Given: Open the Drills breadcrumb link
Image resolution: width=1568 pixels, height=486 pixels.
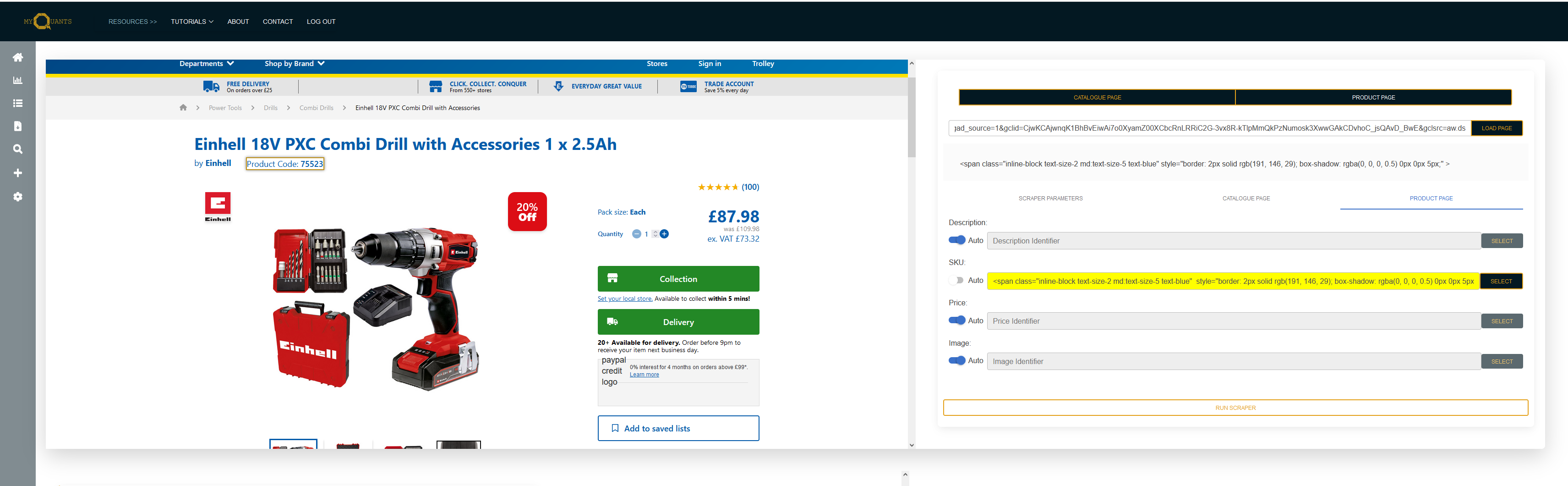Looking at the screenshot, I should tap(270, 108).
